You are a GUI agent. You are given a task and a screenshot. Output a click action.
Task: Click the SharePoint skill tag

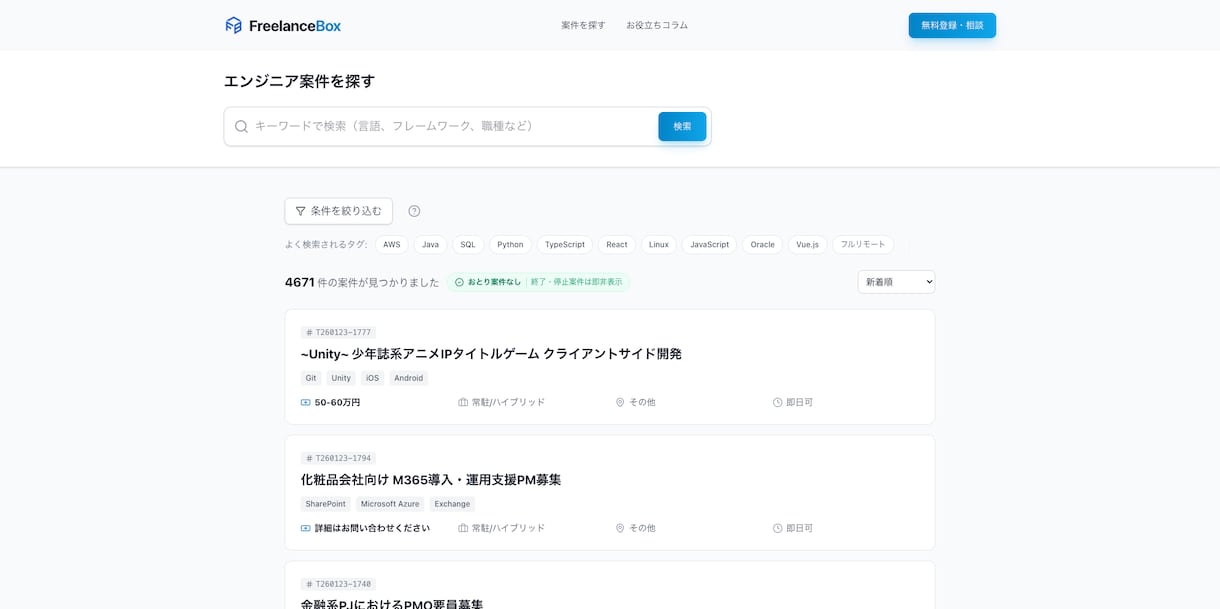[x=326, y=504]
